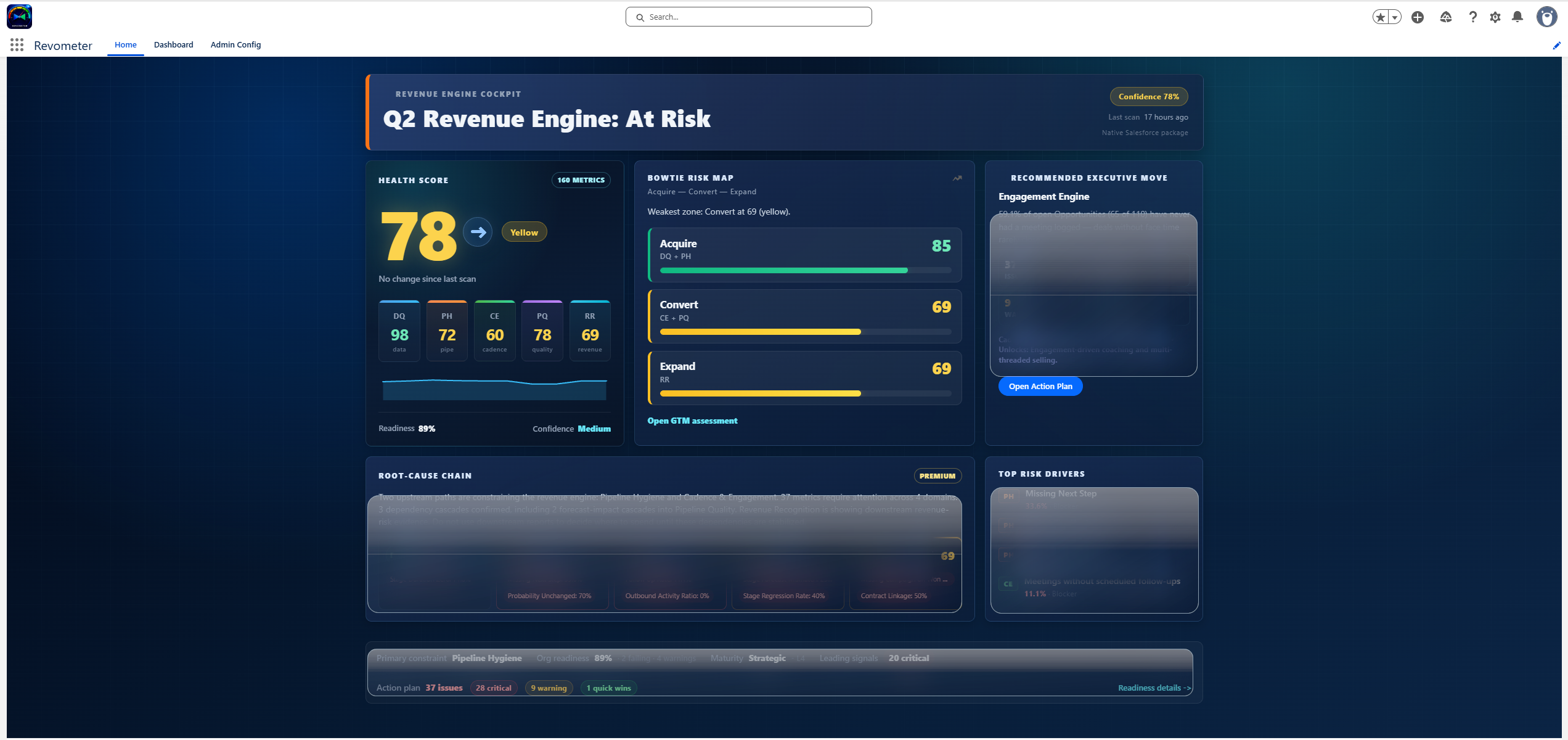Image resolution: width=1568 pixels, height=740 pixels.
Task: Open the Setup gear icon
Action: pos(1495,17)
